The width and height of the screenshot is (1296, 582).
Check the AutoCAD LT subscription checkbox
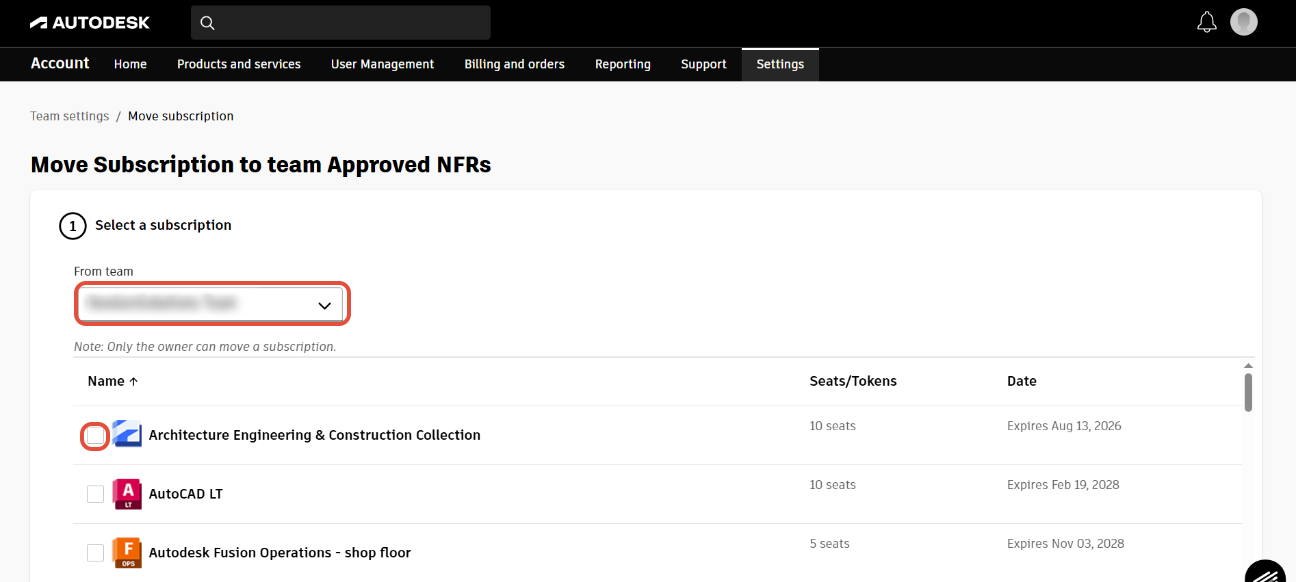[95, 494]
